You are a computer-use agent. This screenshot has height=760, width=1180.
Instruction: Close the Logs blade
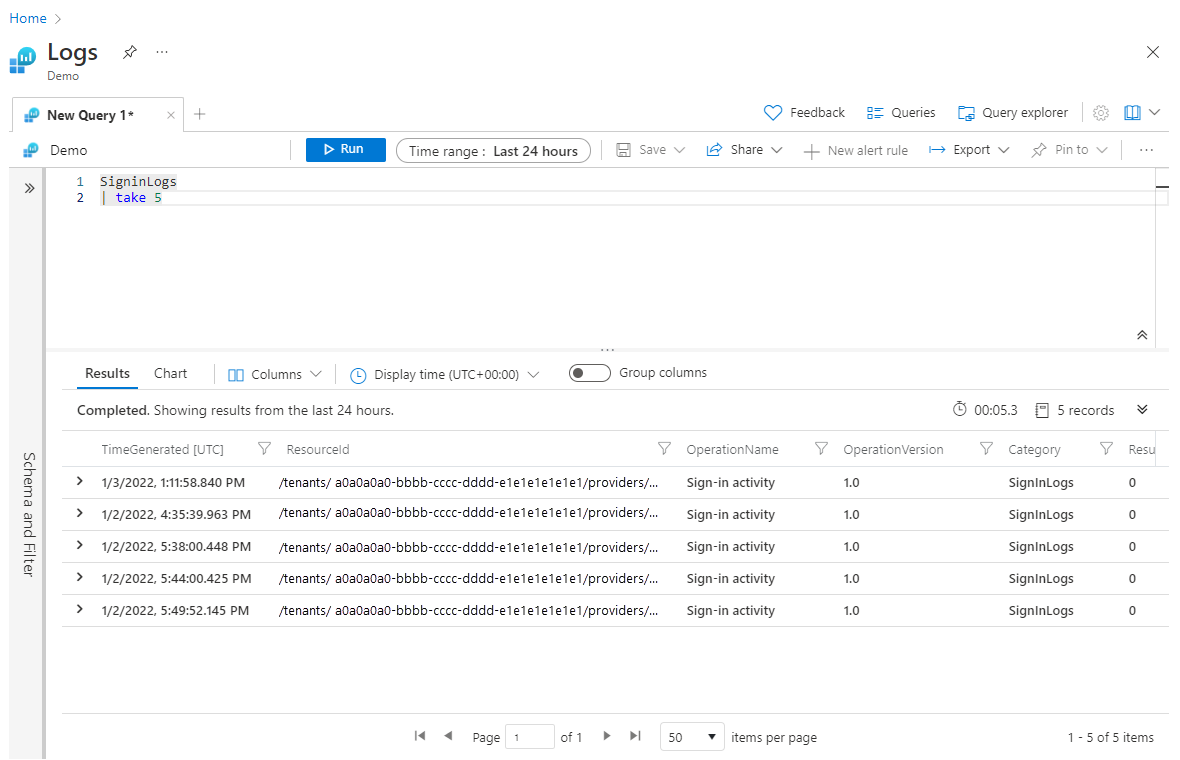click(x=1152, y=52)
